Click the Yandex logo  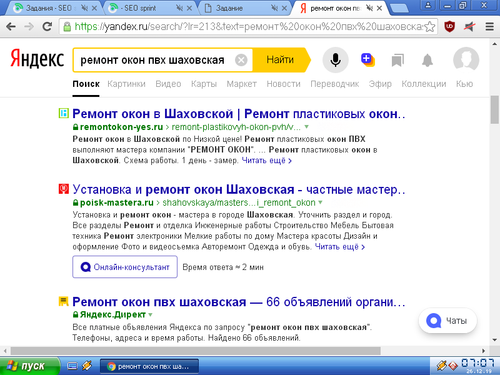tap(37, 59)
